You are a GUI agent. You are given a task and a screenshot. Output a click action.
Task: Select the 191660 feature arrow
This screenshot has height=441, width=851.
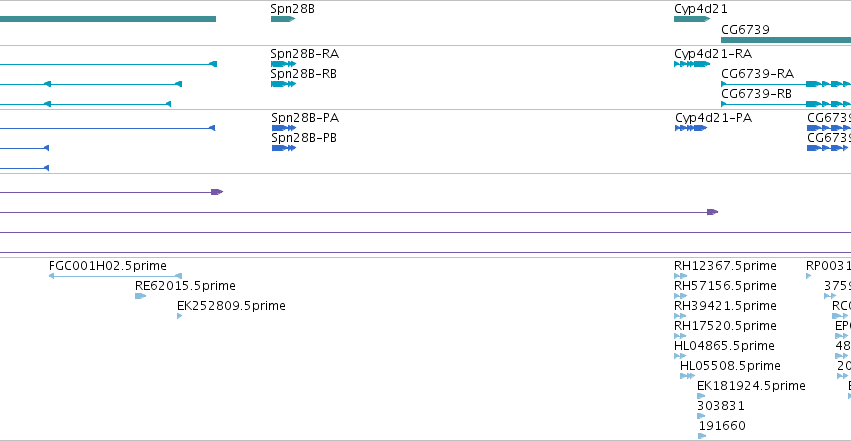[702, 436]
